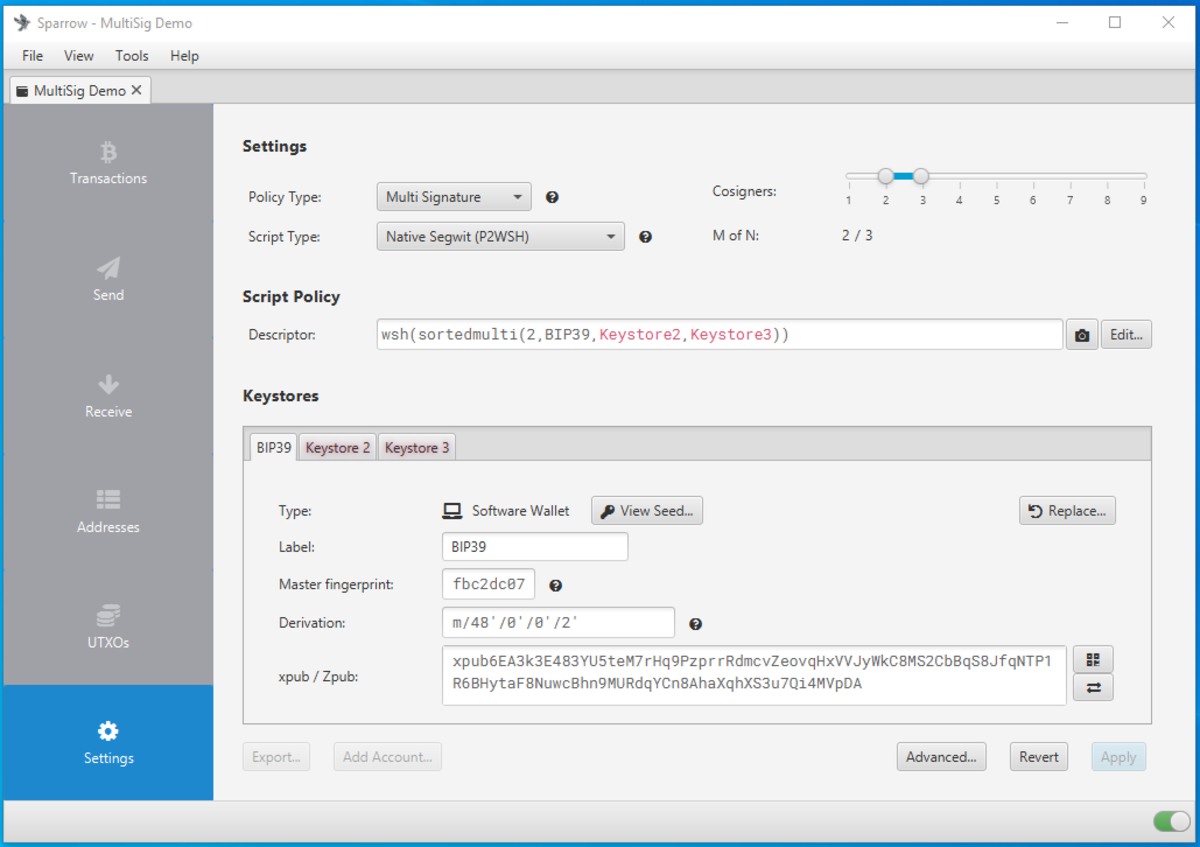This screenshot has width=1200, height=847.
Task: Click the View Seed... button
Action: pyautogui.click(x=647, y=511)
